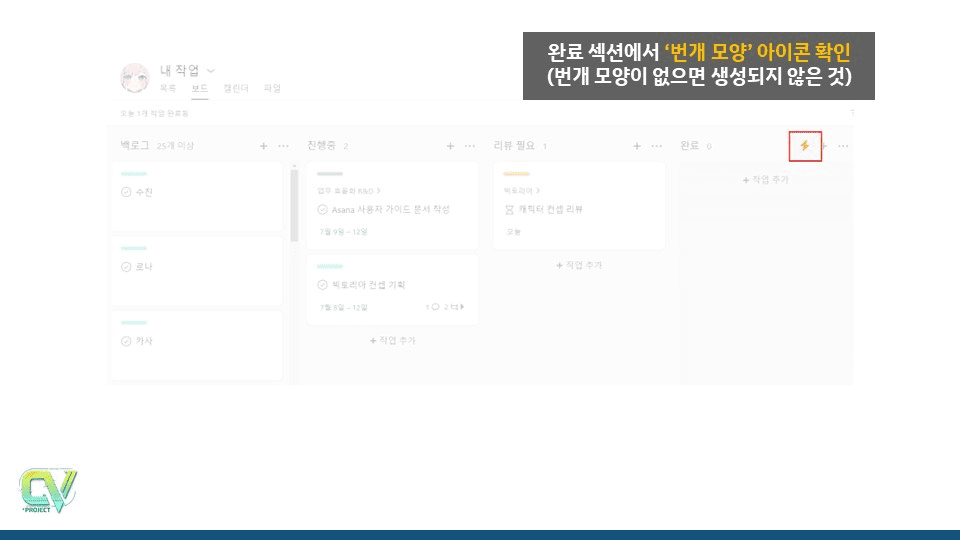Mark the 로나 task as complete
Screen dimensions: 960x540
click(x=126, y=267)
